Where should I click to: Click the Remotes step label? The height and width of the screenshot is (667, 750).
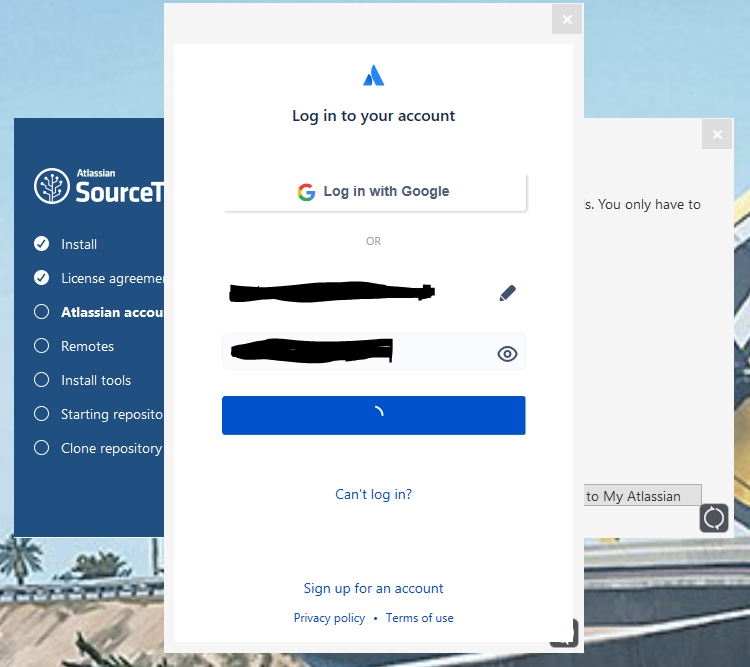[88, 346]
